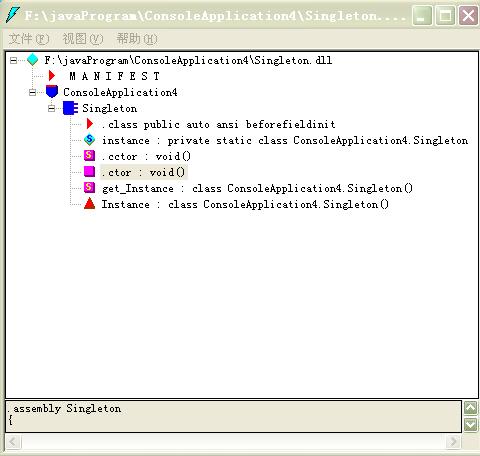
Task: Click the blue class icon beside Singleton
Action: [70, 108]
